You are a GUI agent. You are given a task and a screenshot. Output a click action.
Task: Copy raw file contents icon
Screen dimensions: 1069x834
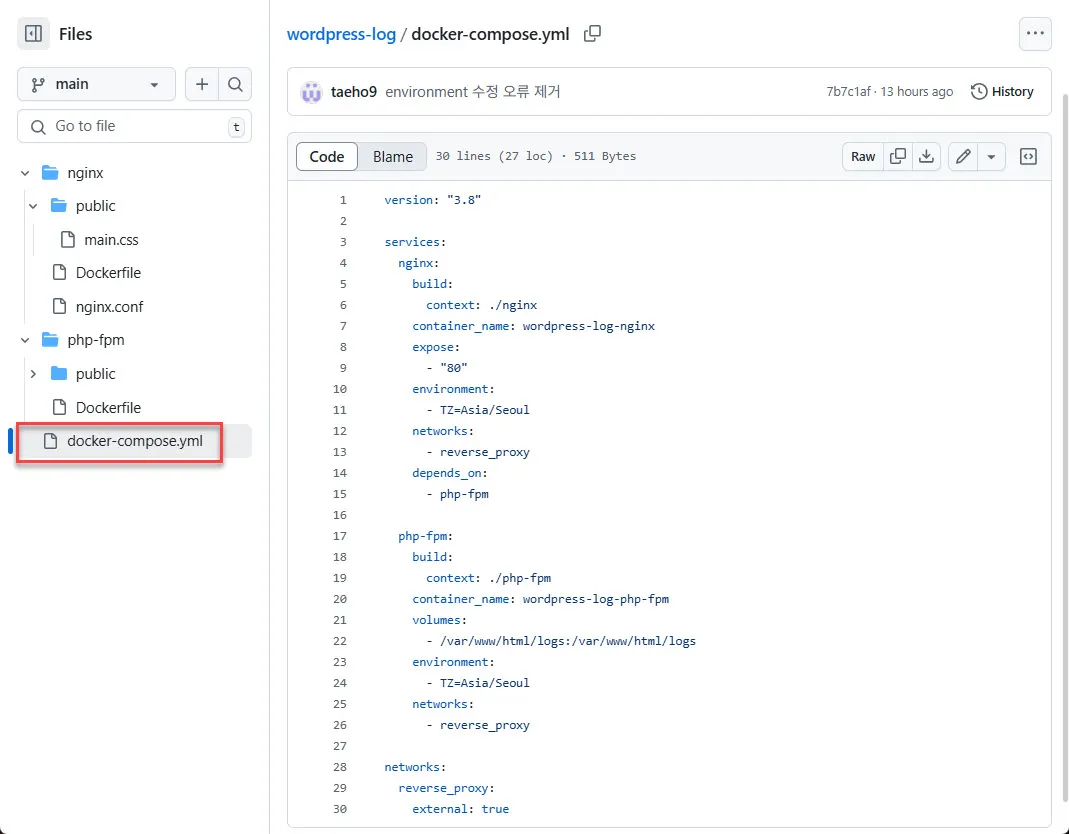tap(898, 156)
